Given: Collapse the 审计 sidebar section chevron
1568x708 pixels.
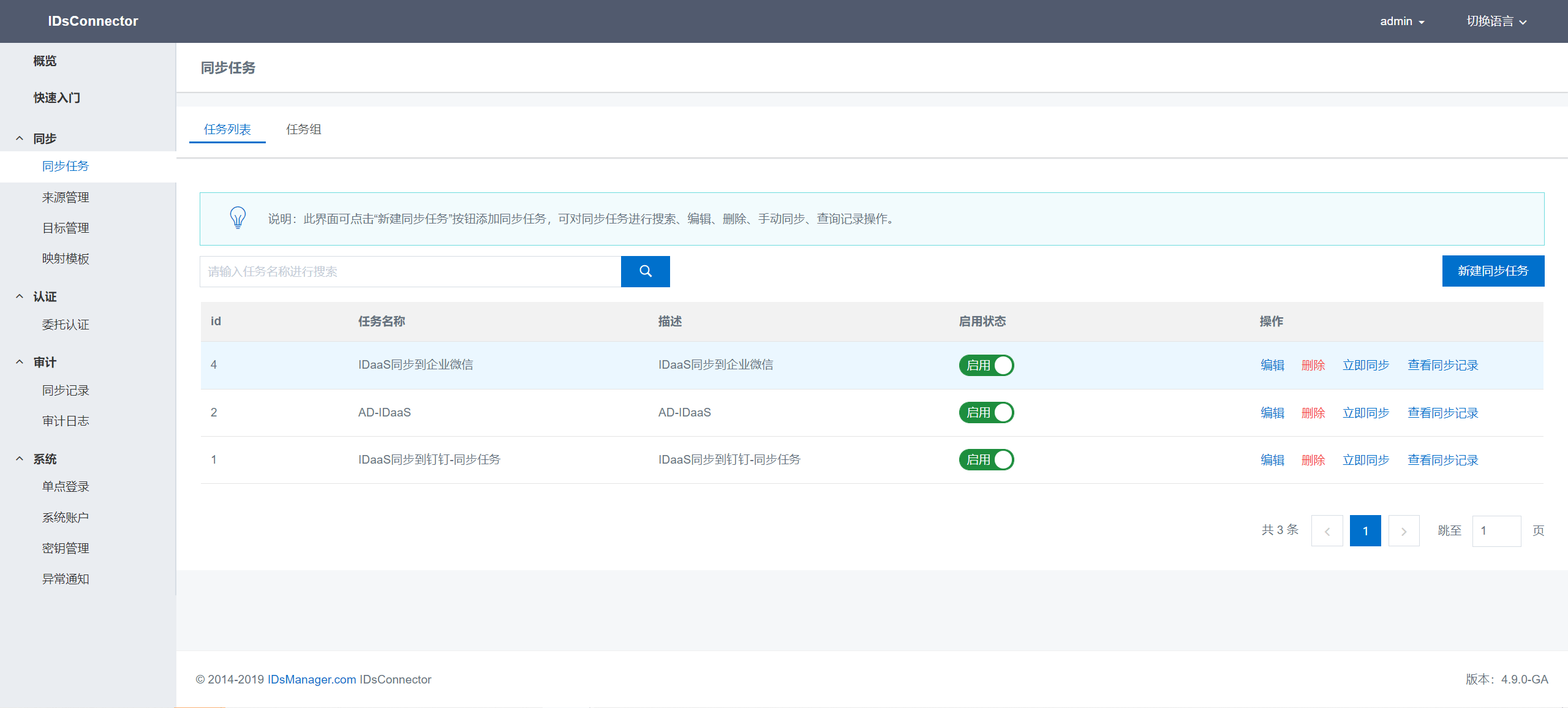Looking at the screenshot, I should pos(20,362).
